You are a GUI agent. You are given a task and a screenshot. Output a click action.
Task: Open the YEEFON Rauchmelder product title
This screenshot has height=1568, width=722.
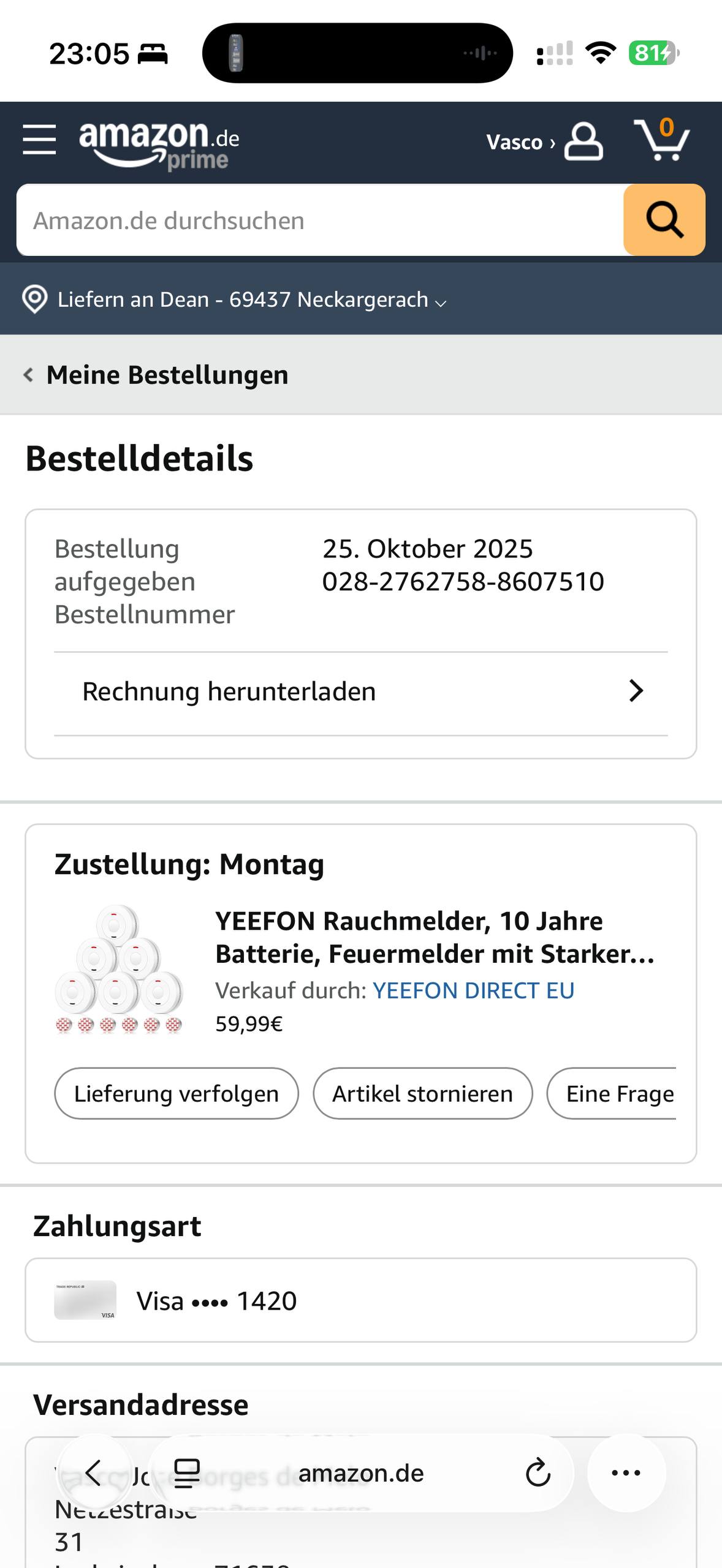point(434,937)
